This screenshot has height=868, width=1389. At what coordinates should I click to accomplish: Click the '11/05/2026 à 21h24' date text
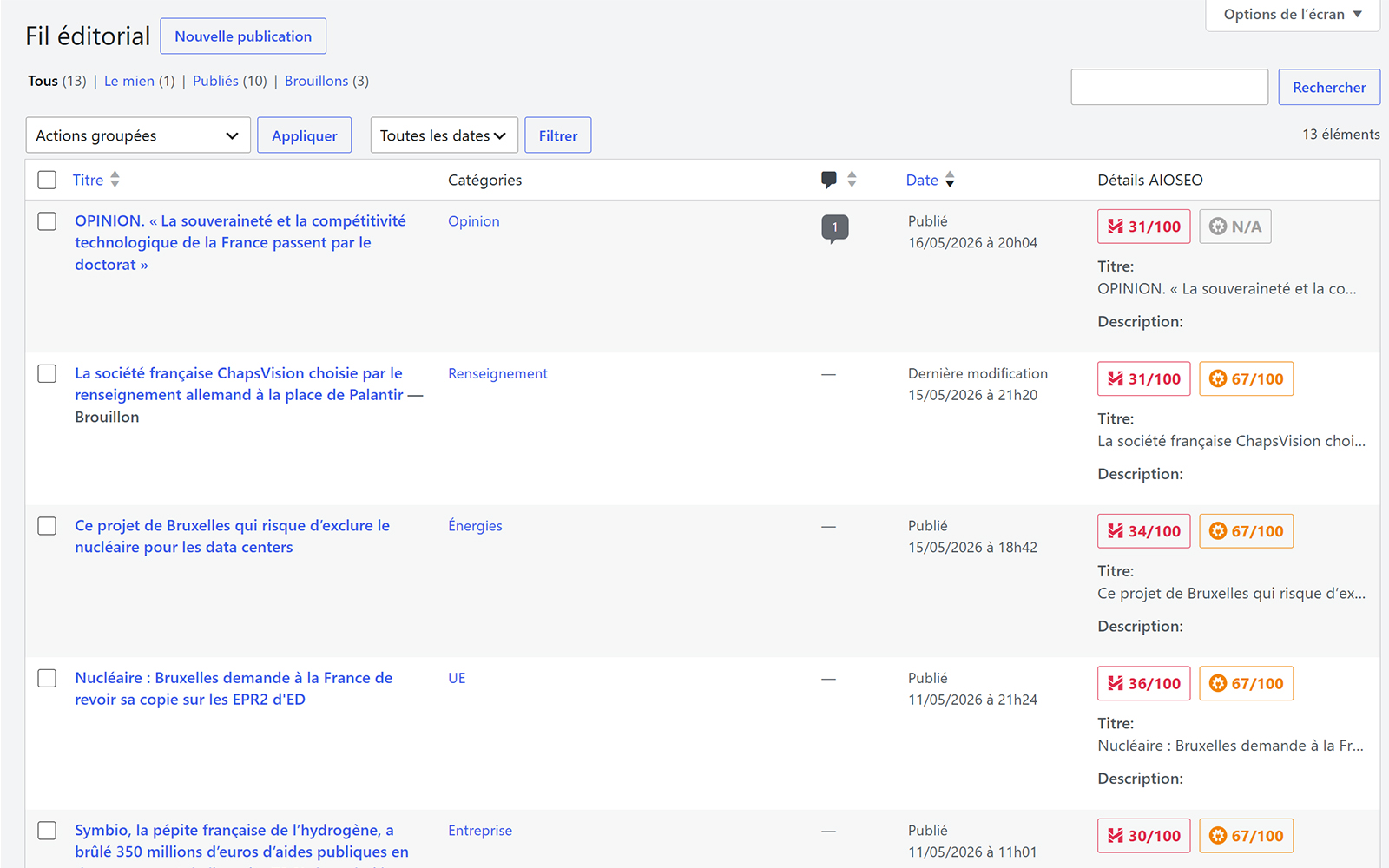(972, 700)
